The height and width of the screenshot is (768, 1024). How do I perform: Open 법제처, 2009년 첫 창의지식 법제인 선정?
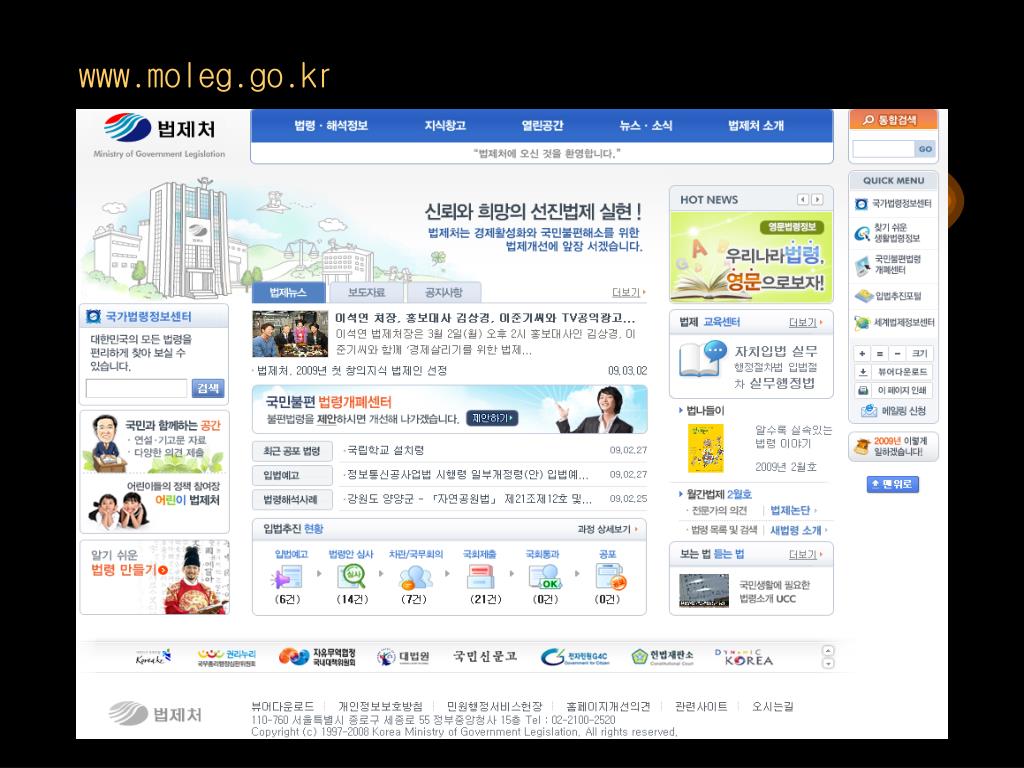click(351, 370)
